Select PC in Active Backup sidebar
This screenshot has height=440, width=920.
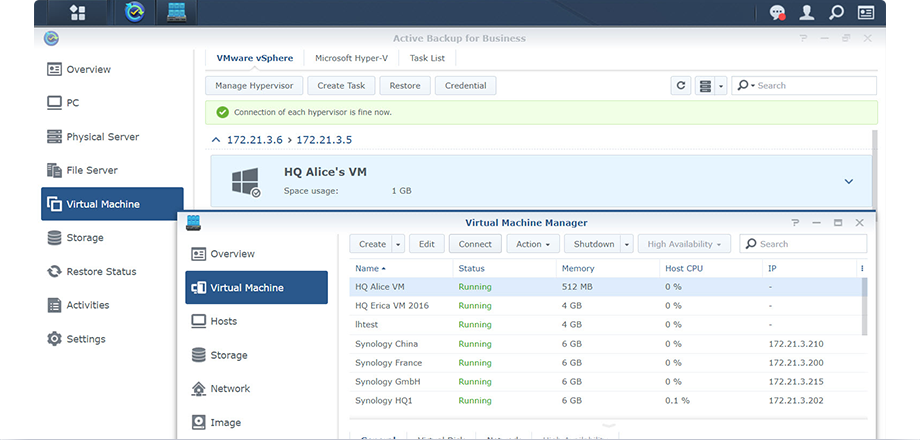click(x=112, y=103)
